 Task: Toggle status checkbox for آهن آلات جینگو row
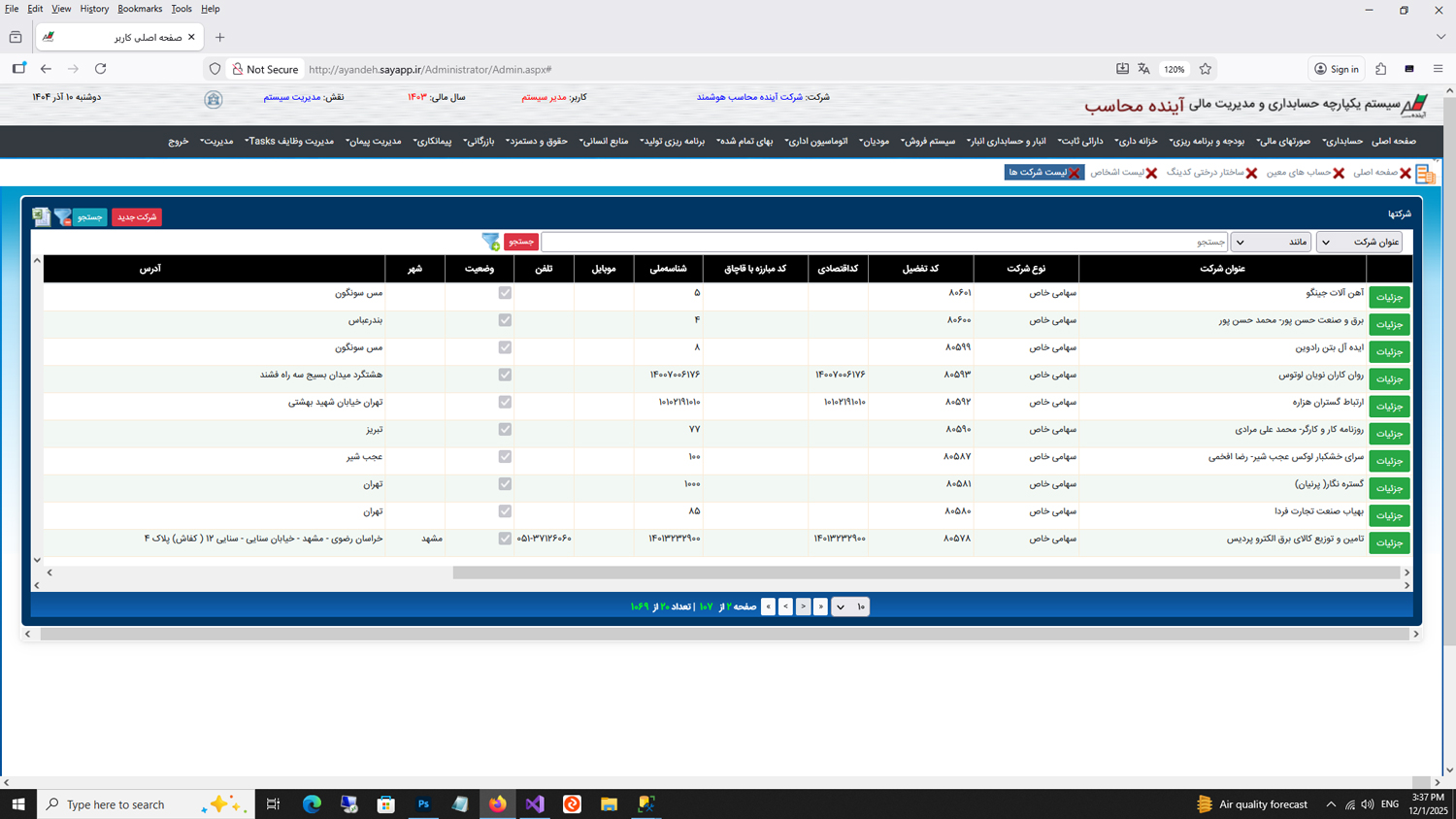click(x=505, y=293)
